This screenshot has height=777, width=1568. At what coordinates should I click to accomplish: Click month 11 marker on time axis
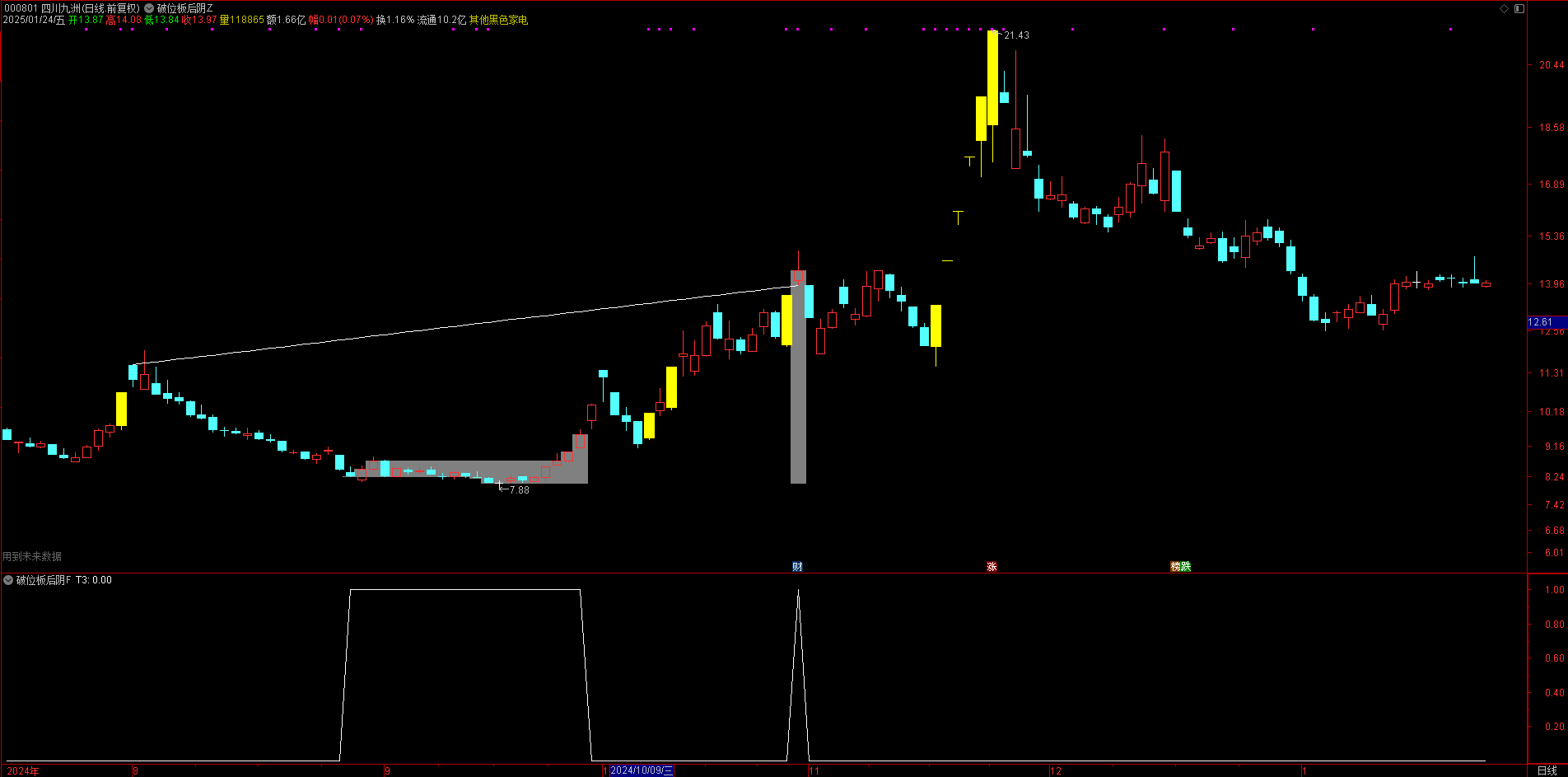coord(814,771)
